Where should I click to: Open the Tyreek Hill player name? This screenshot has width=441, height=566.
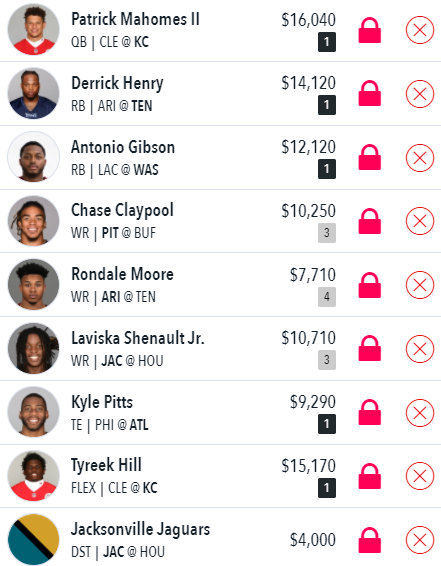(x=106, y=465)
